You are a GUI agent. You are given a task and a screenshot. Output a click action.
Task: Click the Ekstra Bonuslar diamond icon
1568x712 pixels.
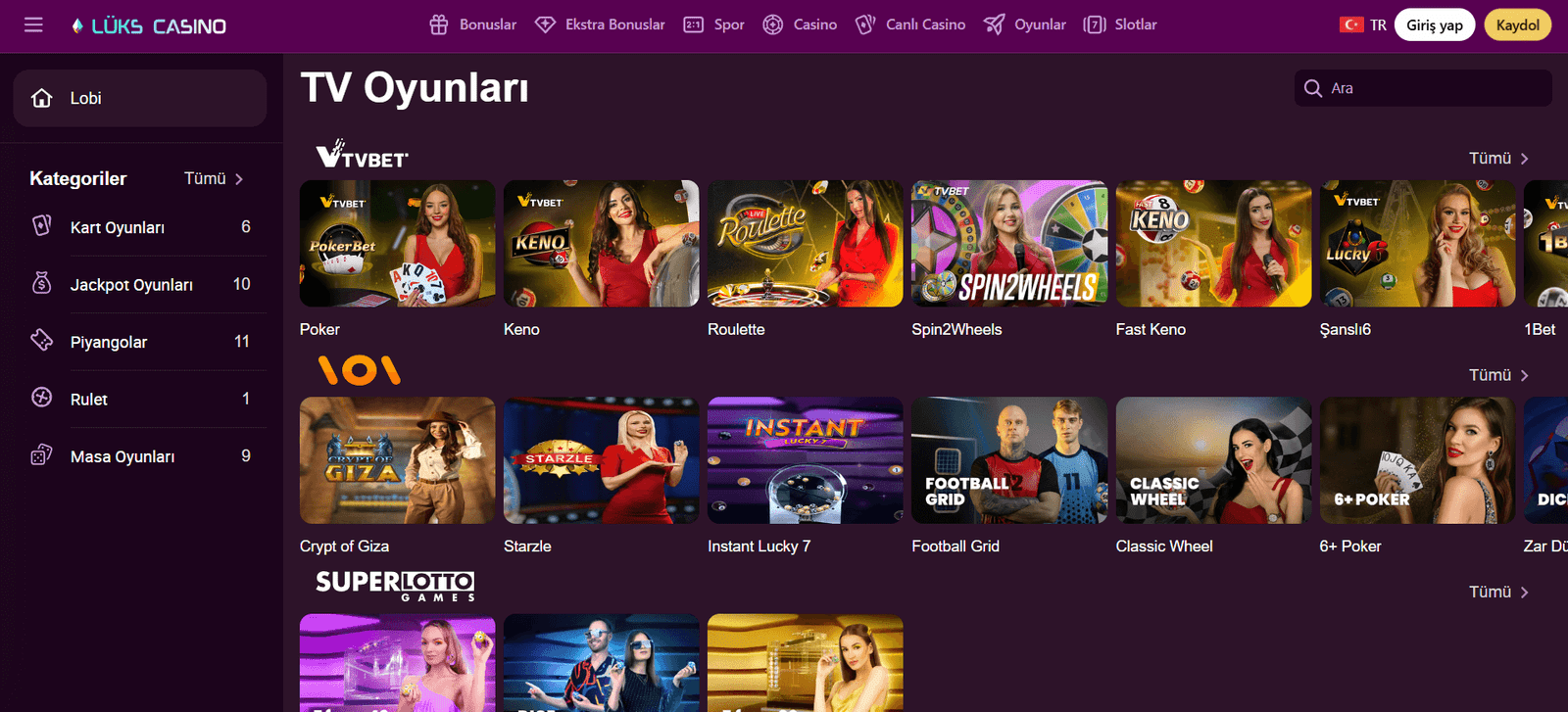(546, 25)
